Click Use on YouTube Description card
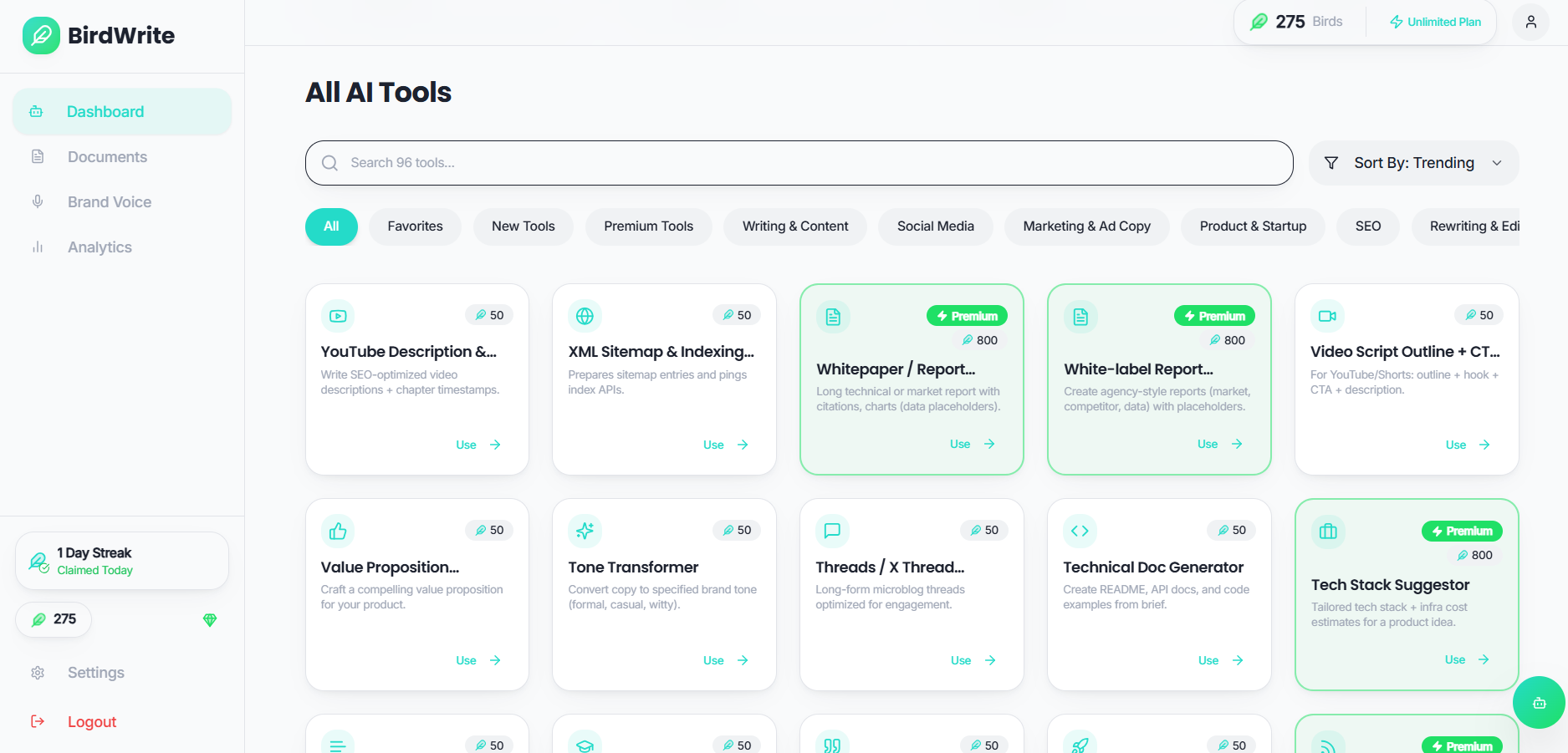The image size is (1568, 753). (478, 445)
